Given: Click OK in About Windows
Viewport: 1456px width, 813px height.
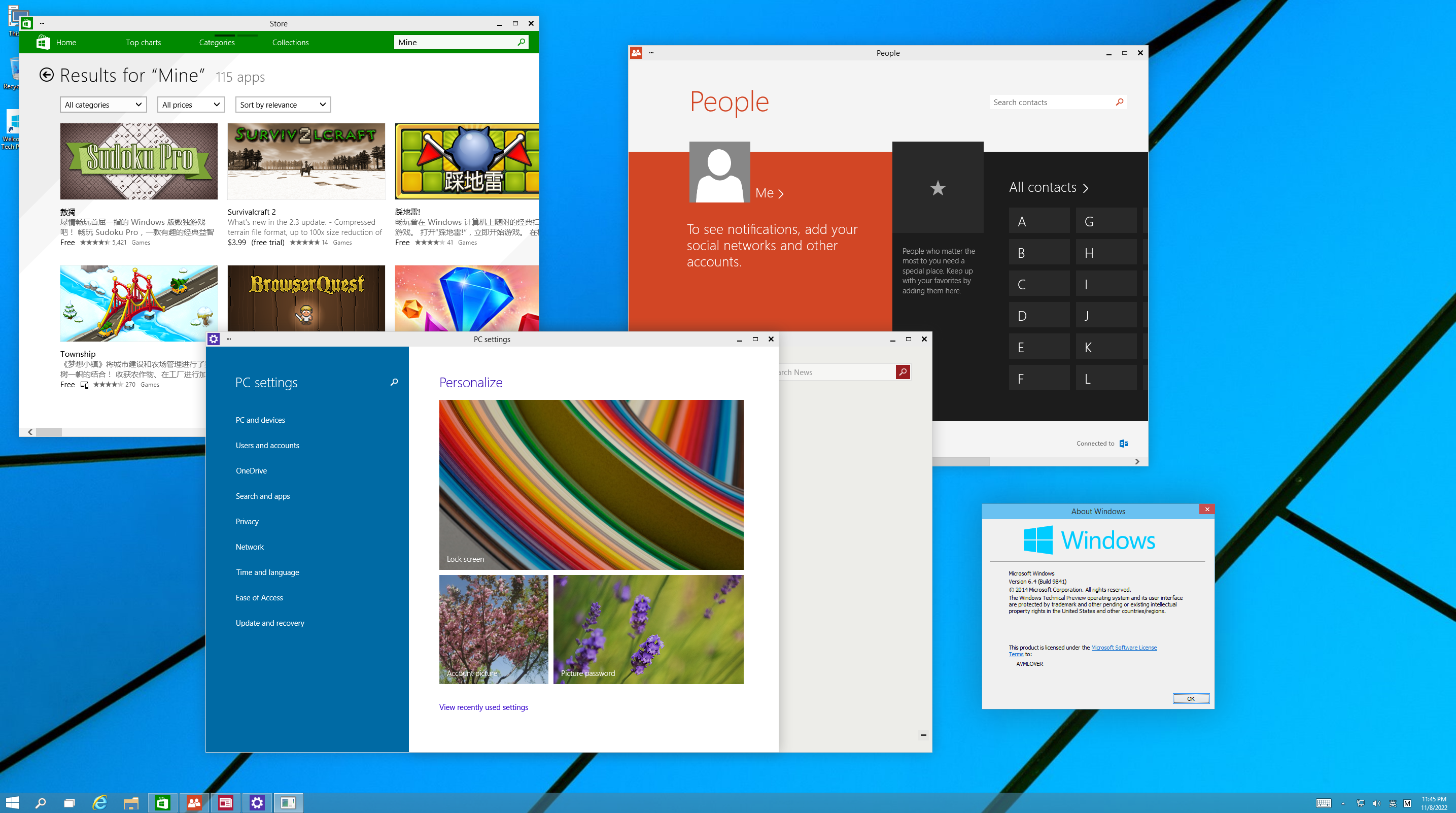Looking at the screenshot, I should pyautogui.click(x=1190, y=699).
